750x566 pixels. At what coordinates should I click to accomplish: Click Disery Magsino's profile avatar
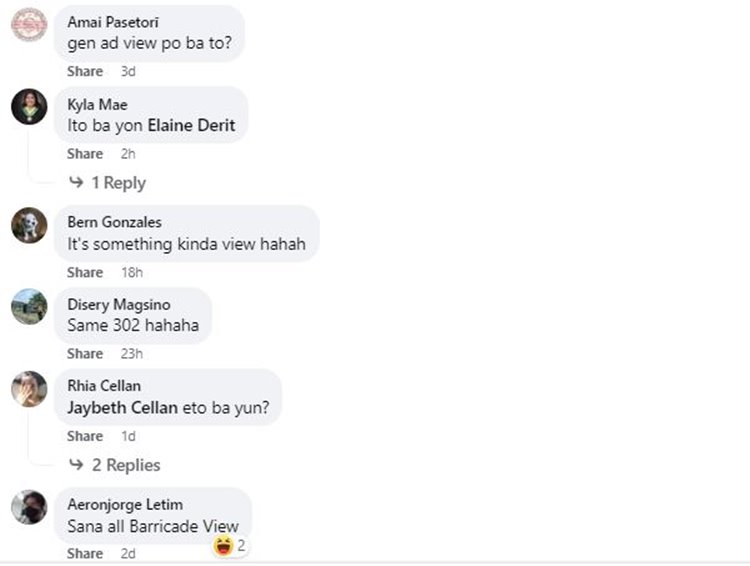click(x=29, y=306)
